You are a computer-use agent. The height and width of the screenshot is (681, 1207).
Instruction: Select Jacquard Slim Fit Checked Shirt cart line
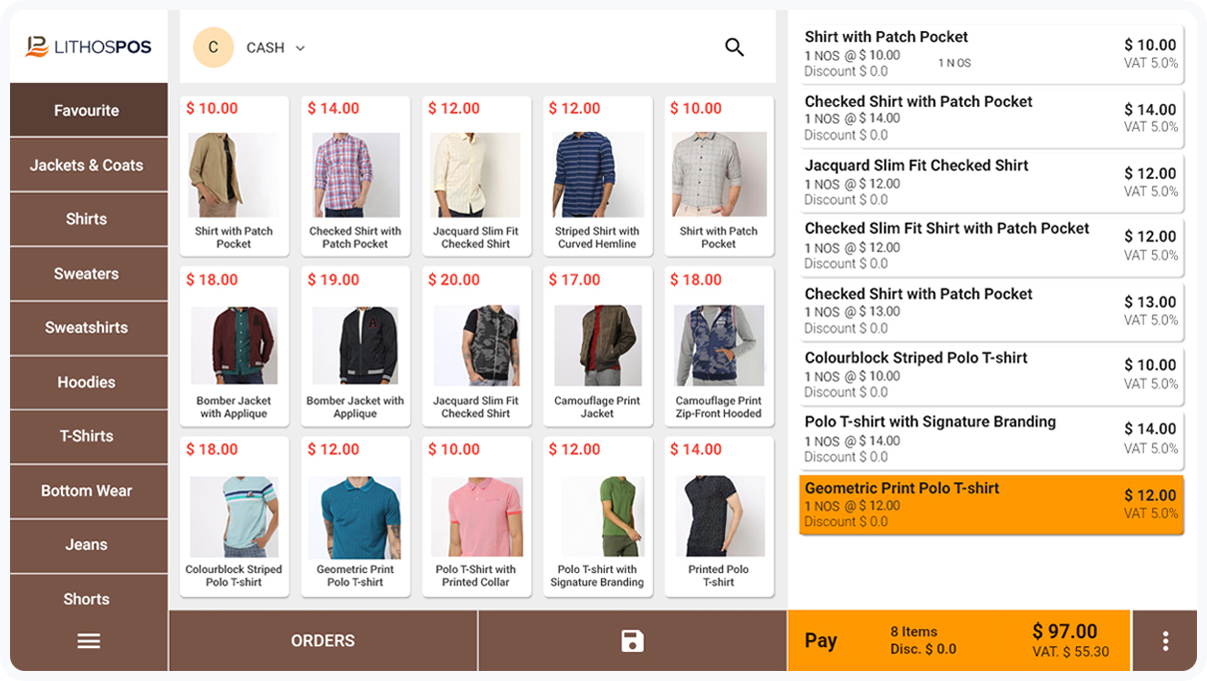click(991, 182)
